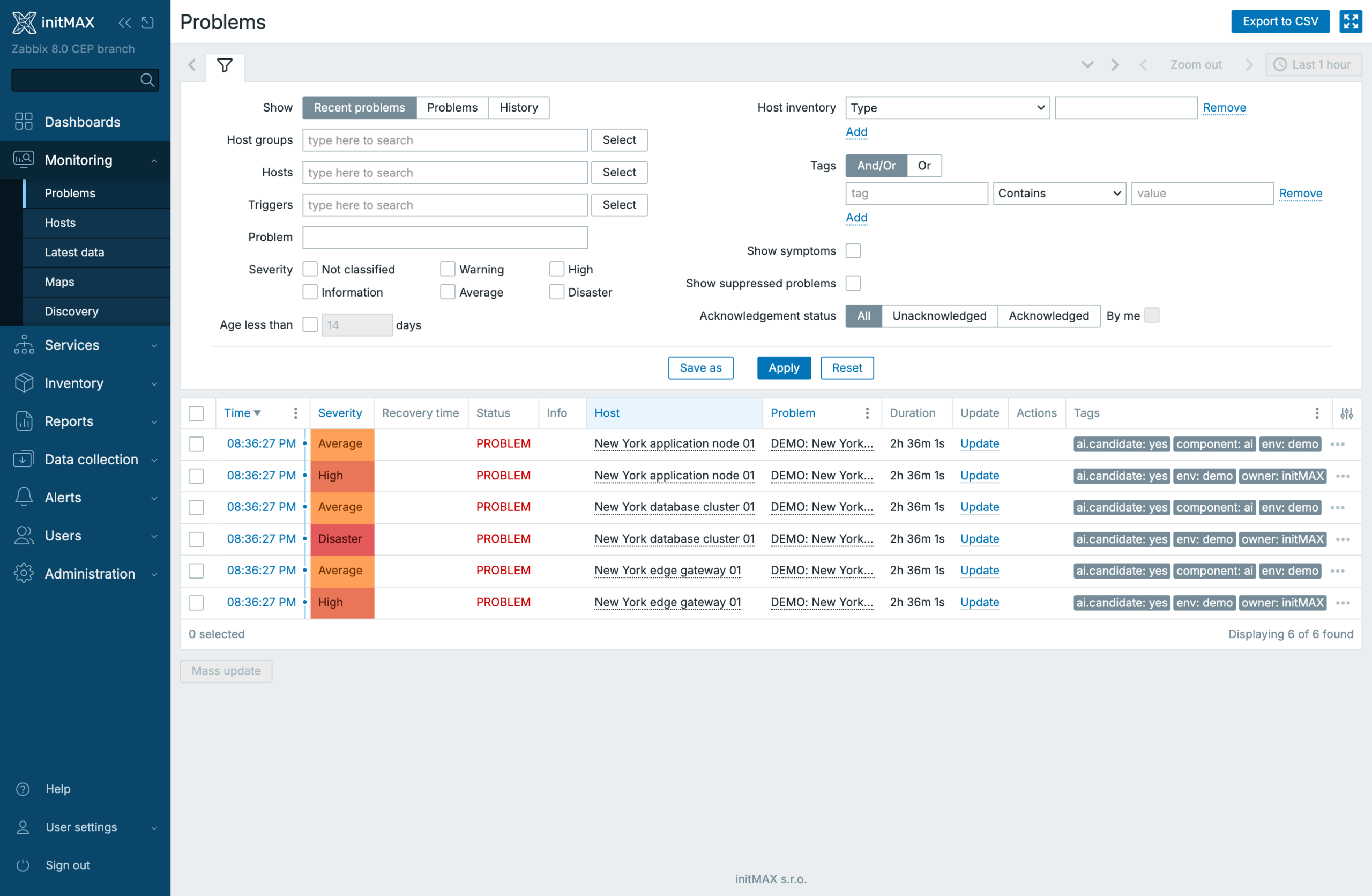Image resolution: width=1372 pixels, height=896 pixels.
Task: Sort table by Severity column header
Action: coord(340,413)
